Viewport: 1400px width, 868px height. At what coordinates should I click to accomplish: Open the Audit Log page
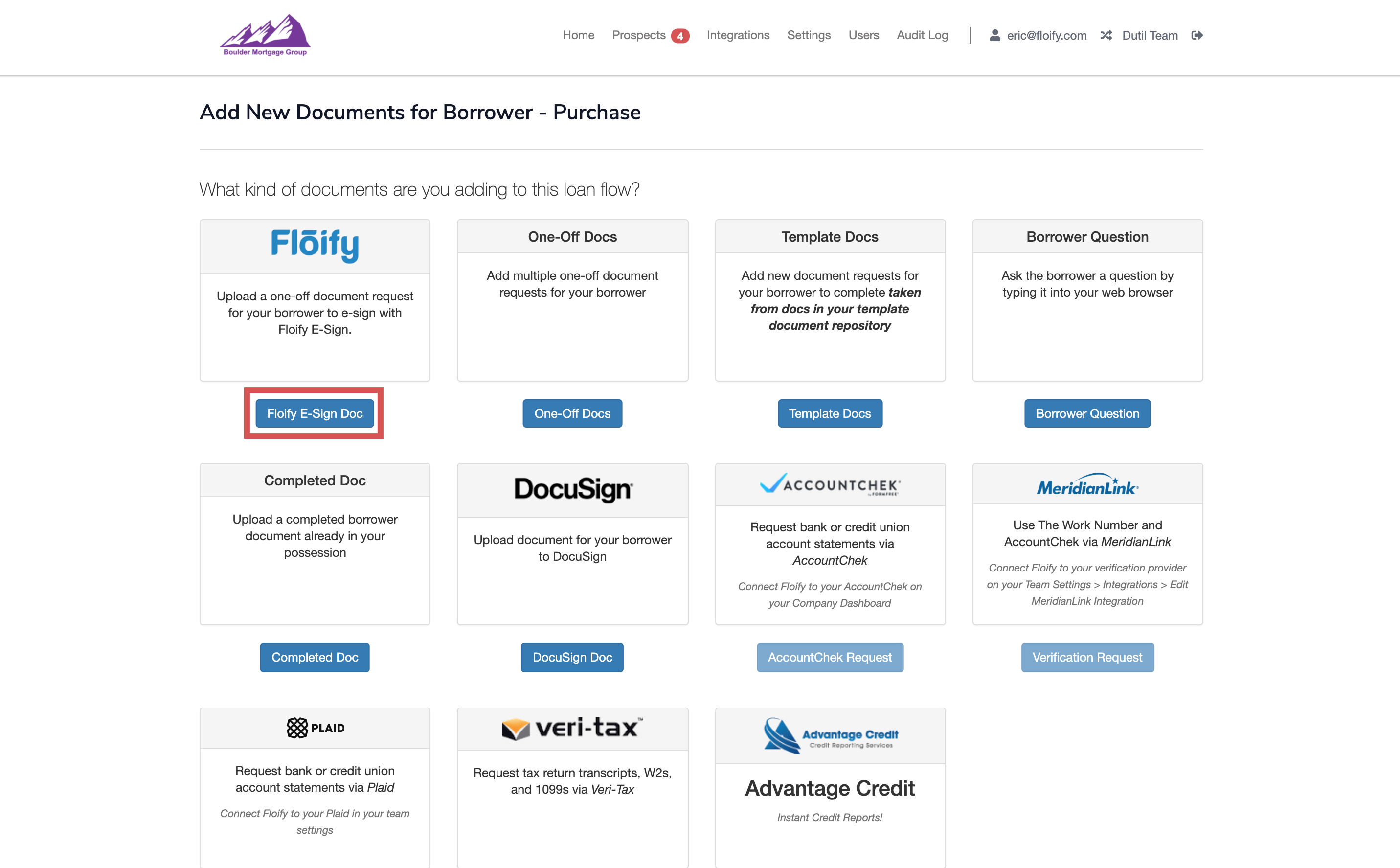pos(922,36)
